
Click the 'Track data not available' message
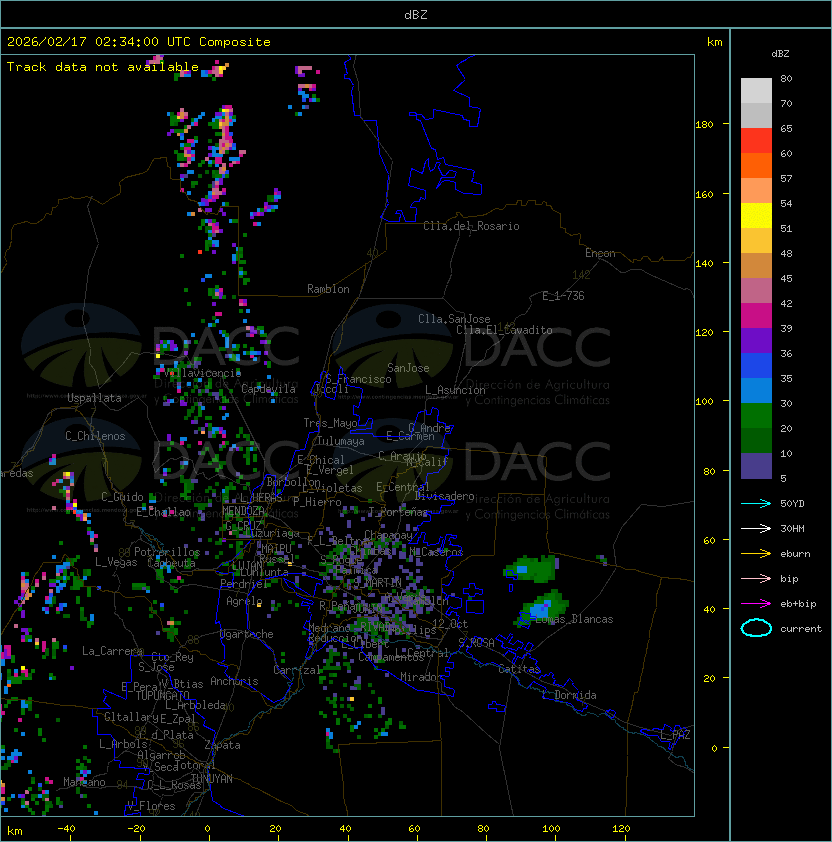pyautogui.click(x=103, y=67)
